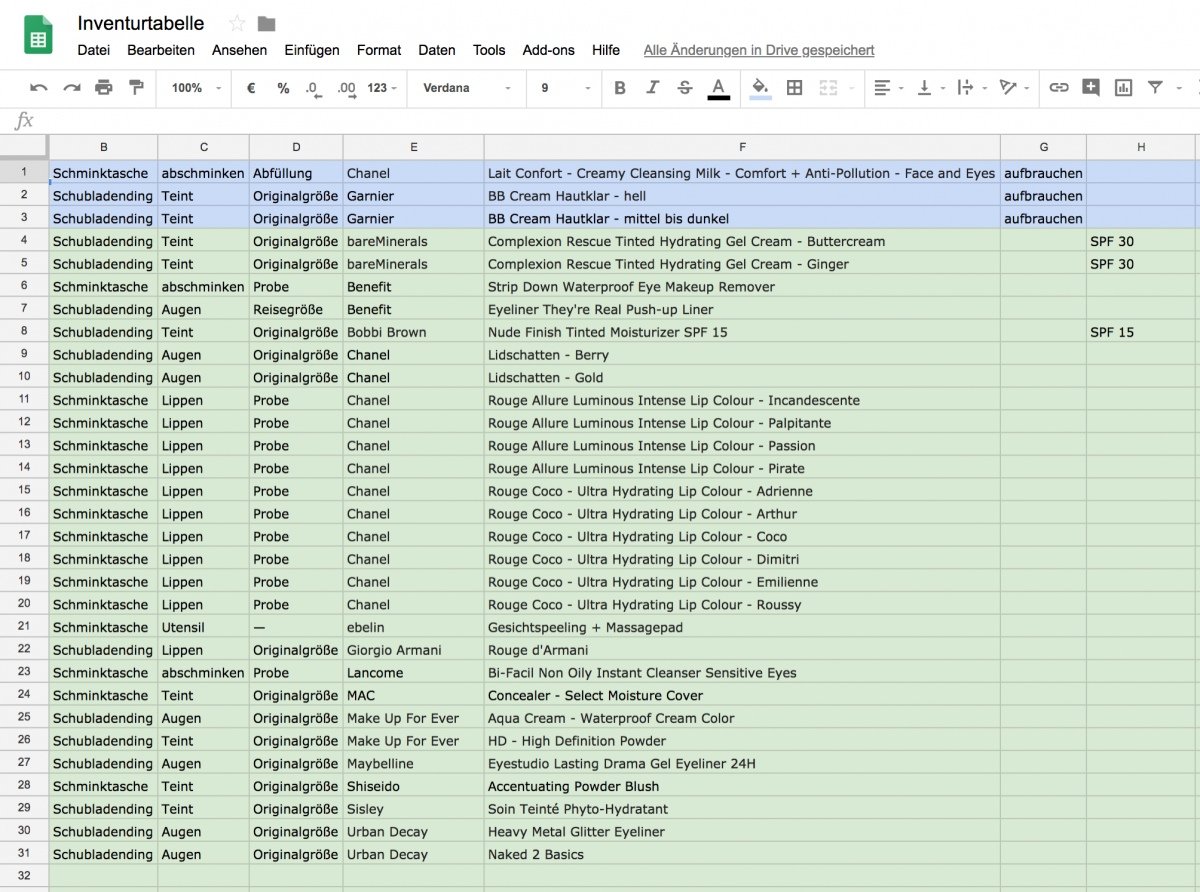Select row 21 header
Screen dimensions: 1200x892
tap(24, 627)
